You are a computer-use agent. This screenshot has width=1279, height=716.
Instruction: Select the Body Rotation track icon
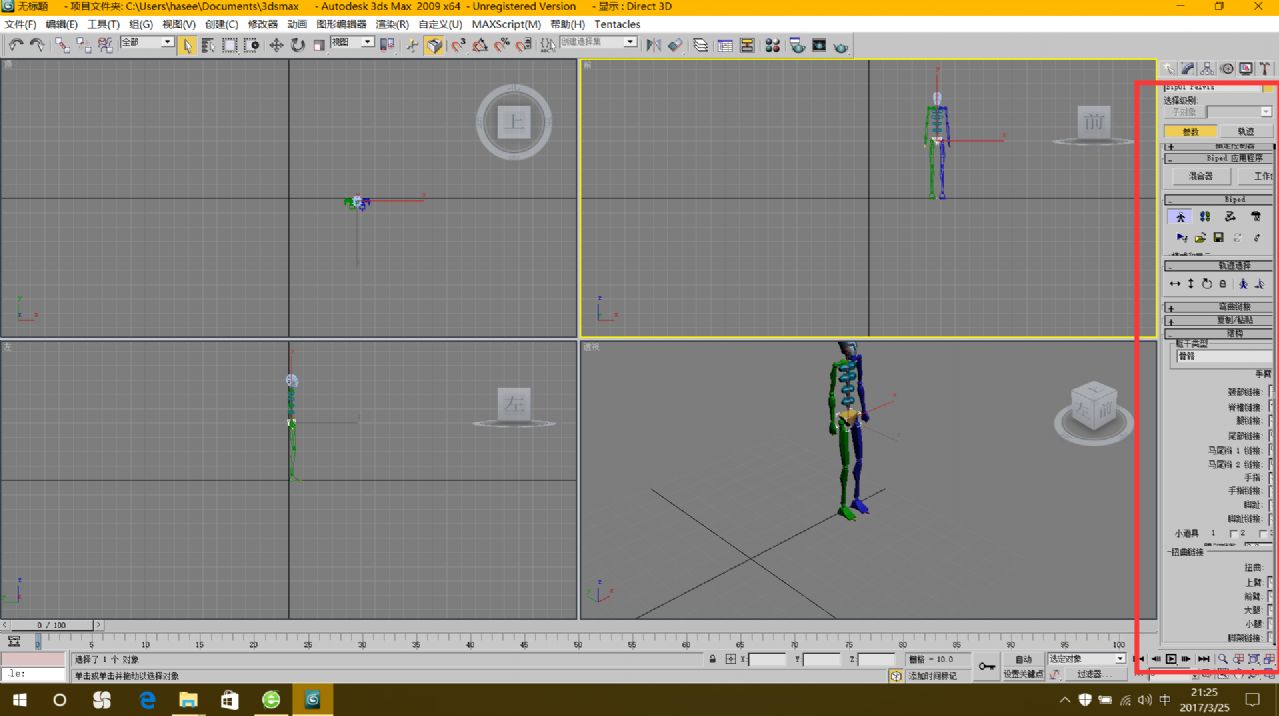click(1207, 284)
